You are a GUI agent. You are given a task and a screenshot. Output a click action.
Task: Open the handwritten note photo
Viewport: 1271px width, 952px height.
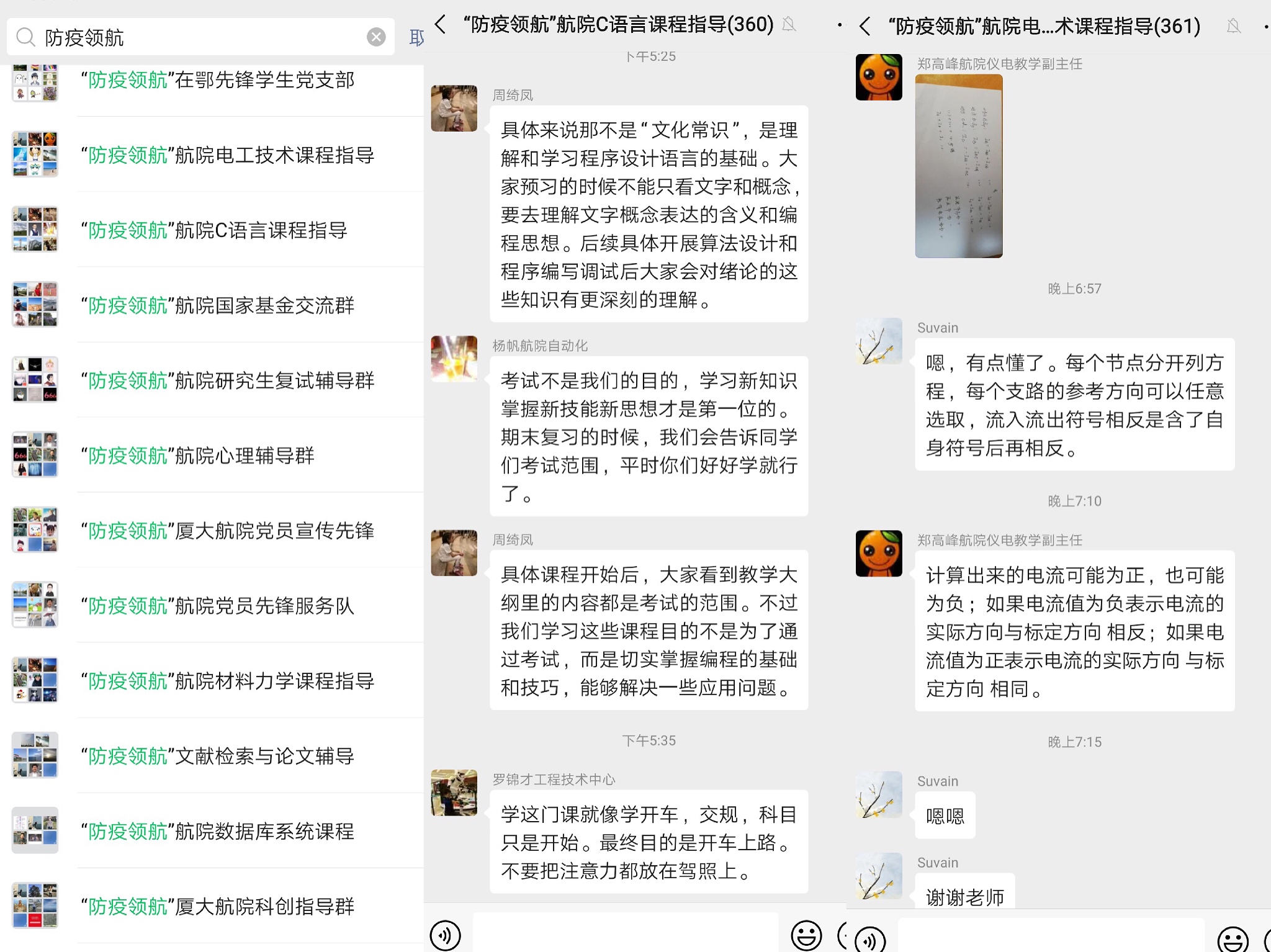tap(959, 166)
